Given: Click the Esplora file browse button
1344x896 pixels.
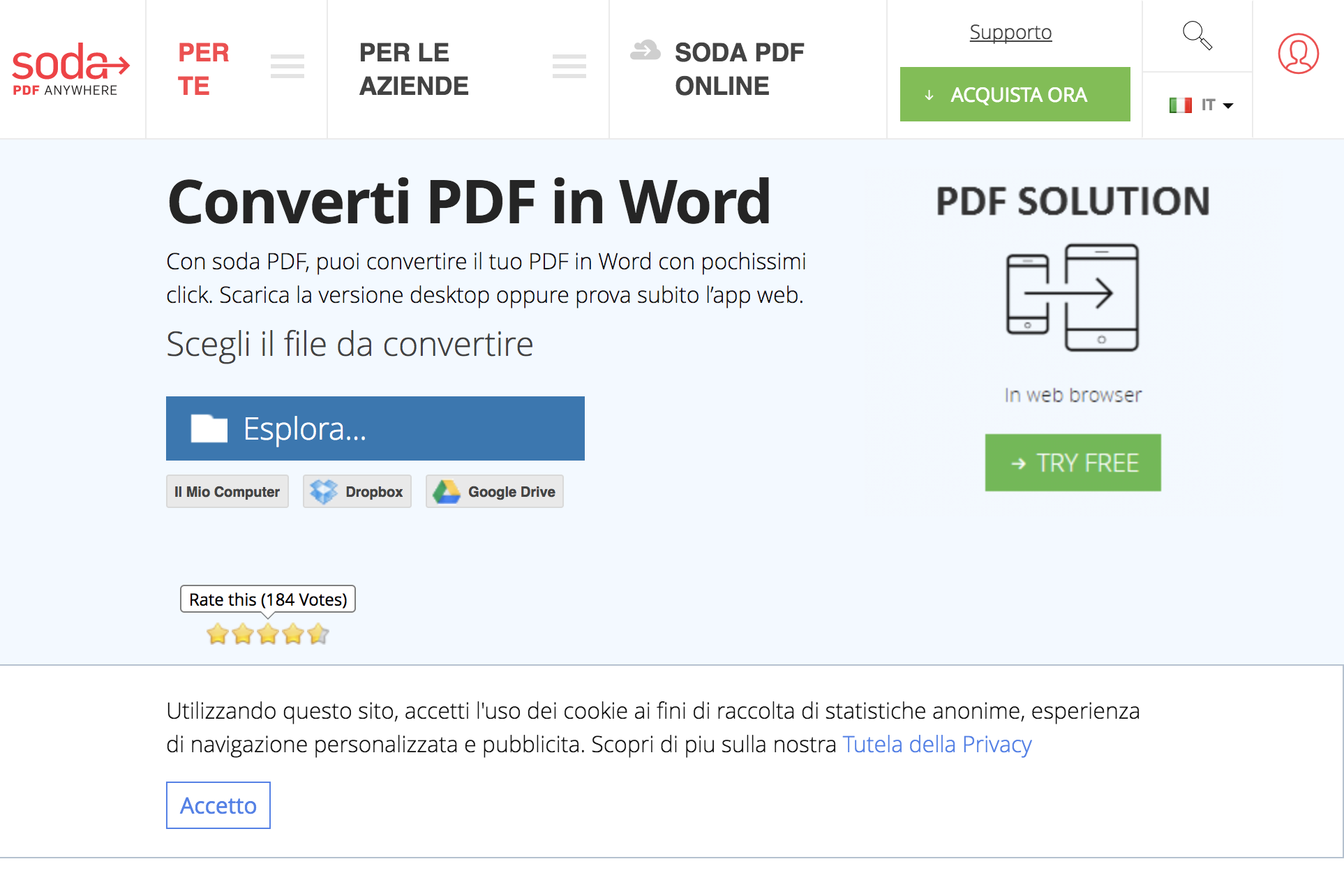Looking at the screenshot, I should (375, 428).
